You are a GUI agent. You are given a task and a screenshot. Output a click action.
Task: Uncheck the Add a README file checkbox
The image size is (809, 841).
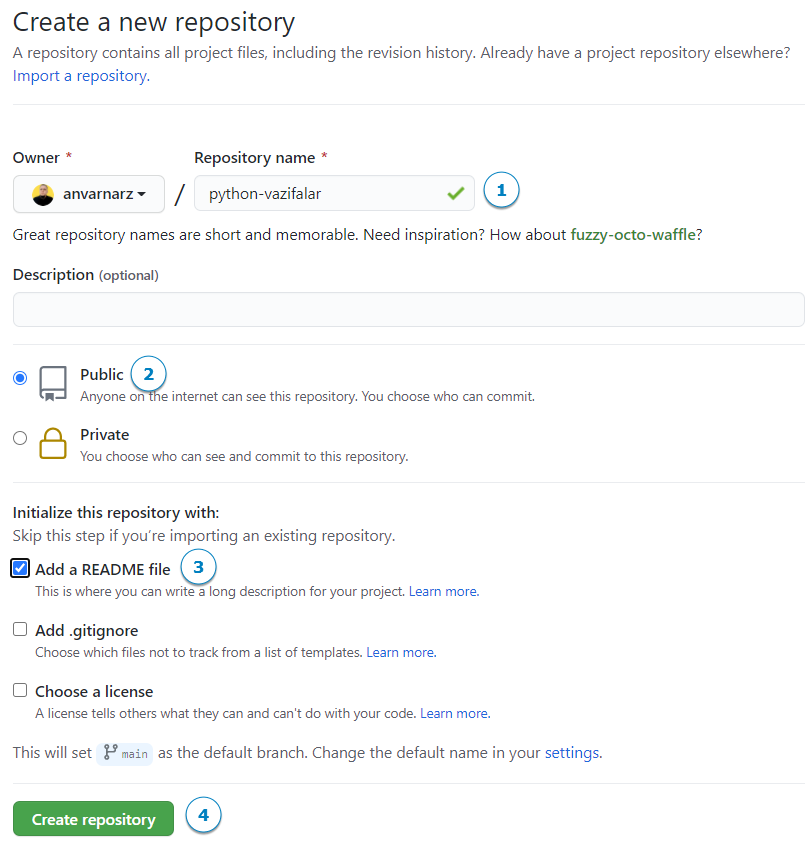point(20,569)
